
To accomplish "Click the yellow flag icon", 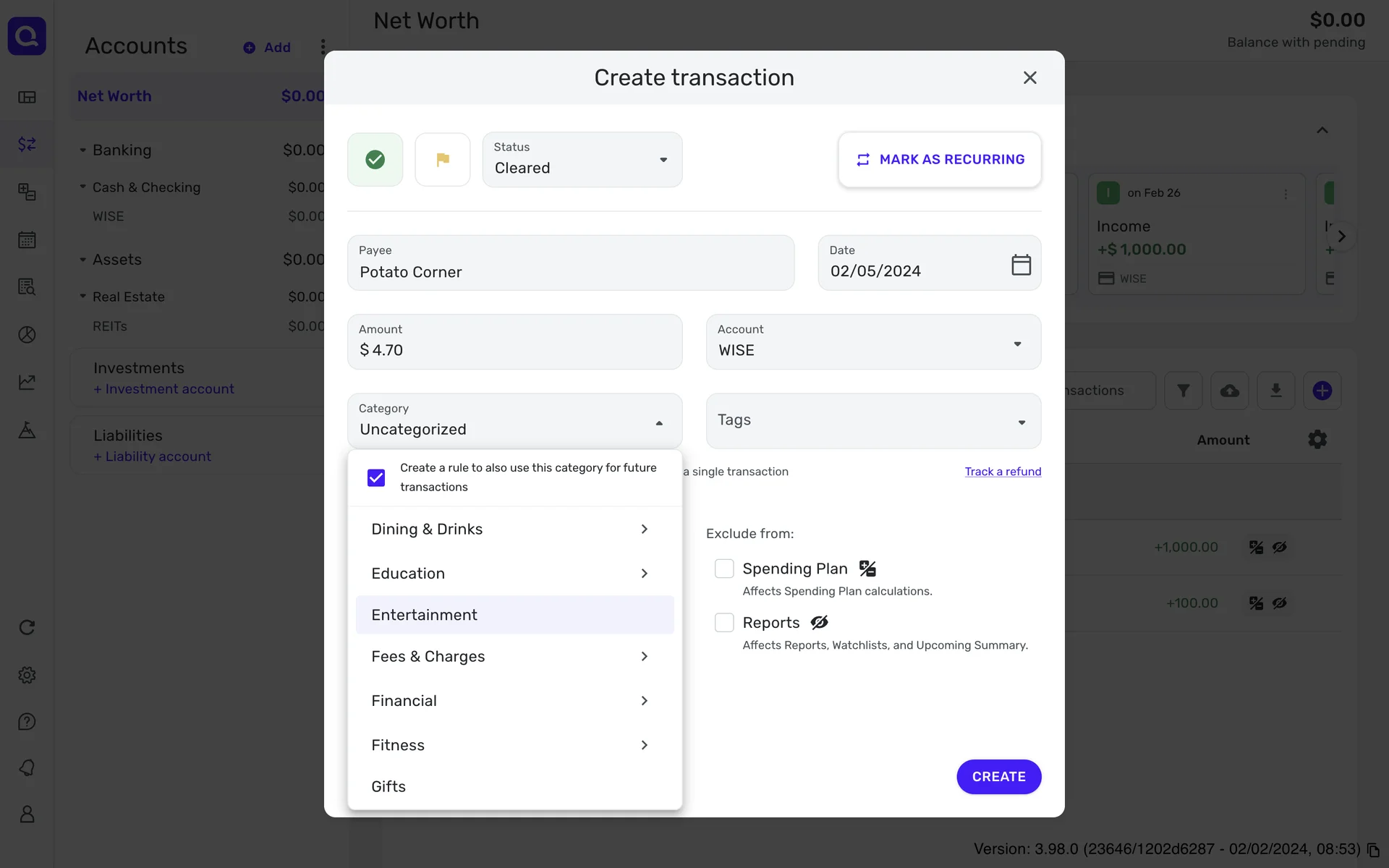I will pyautogui.click(x=443, y=160).
